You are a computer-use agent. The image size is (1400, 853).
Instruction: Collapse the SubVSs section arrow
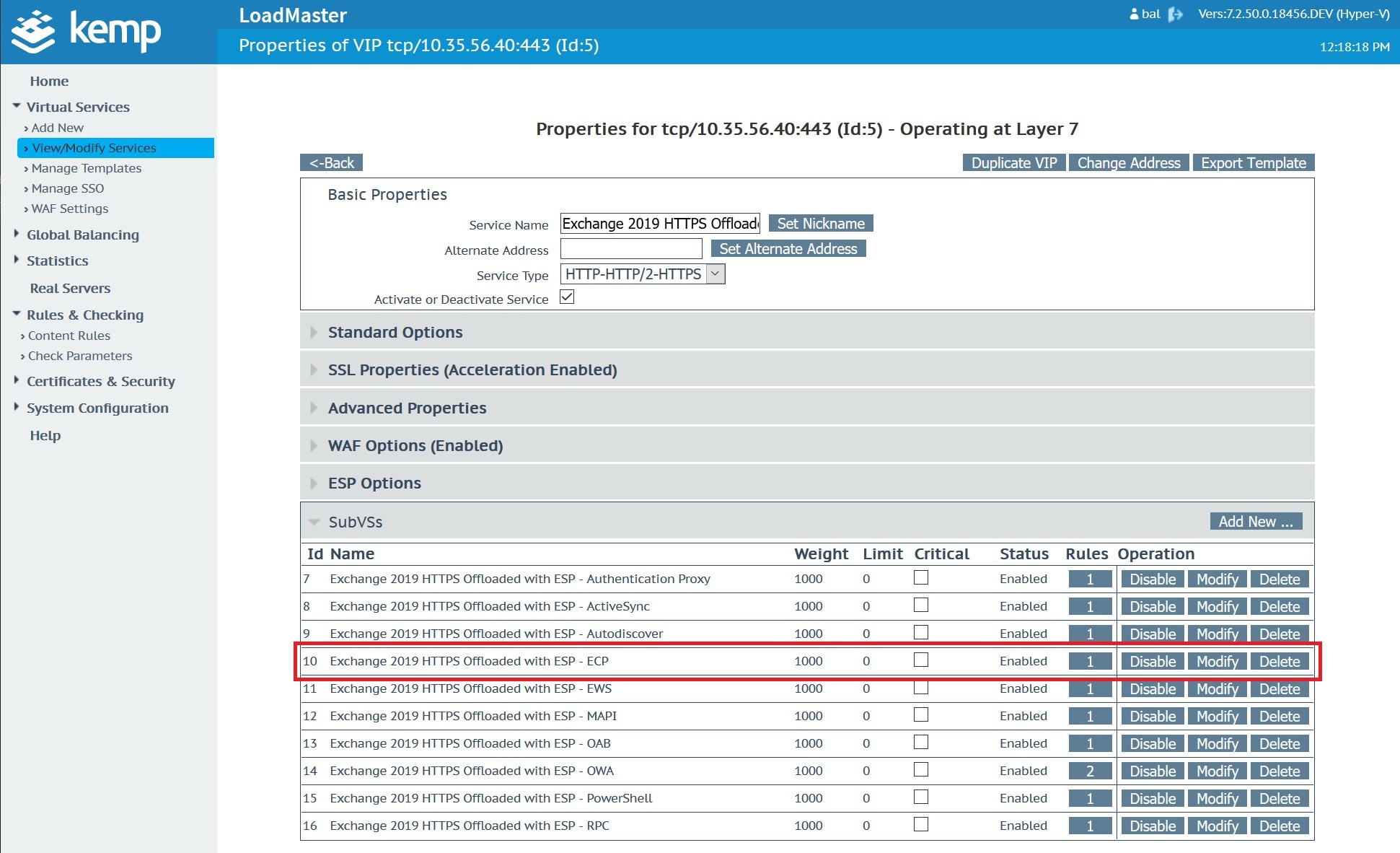click(314, 522)
